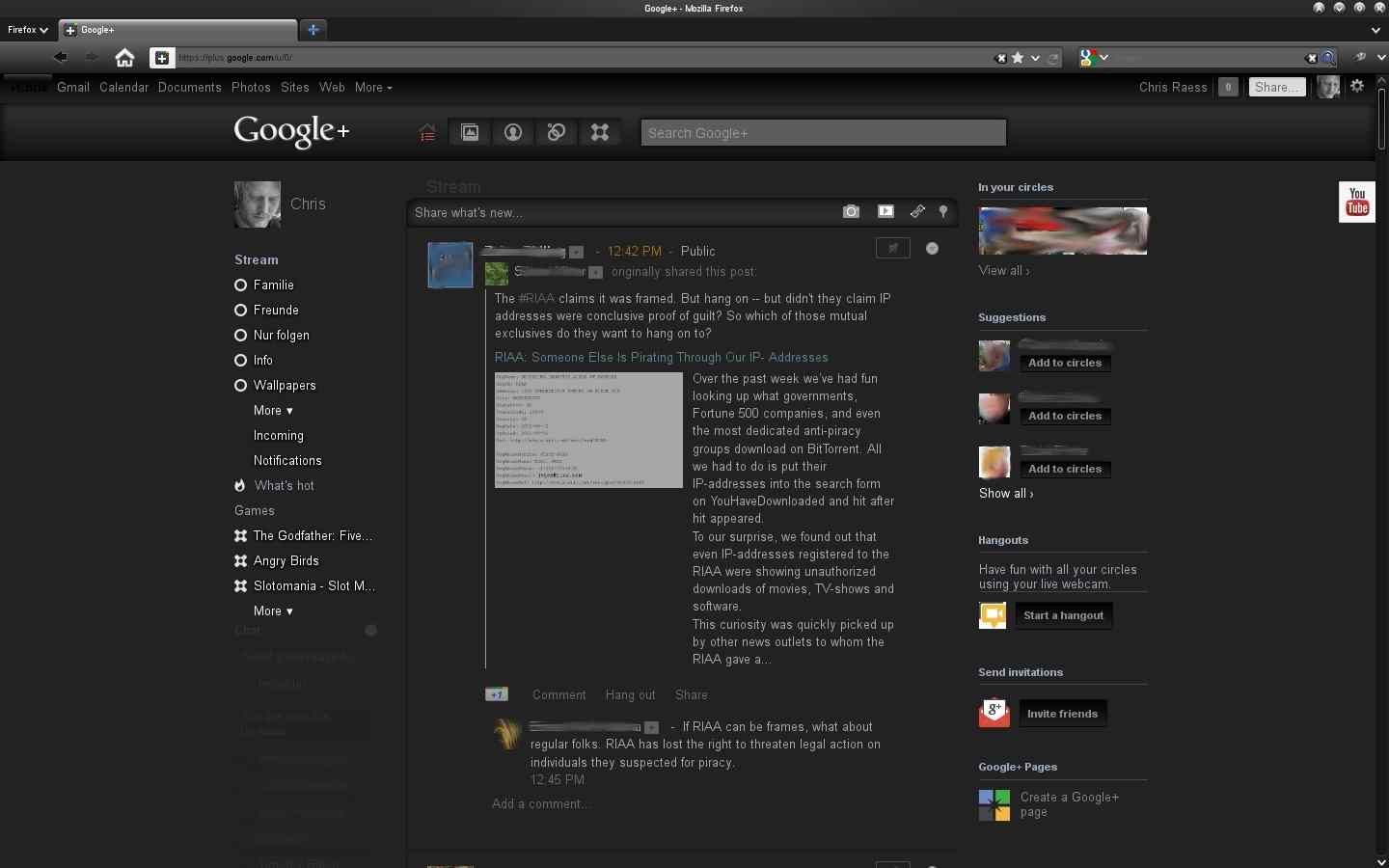This screenshot has width=1389, height=868.
Task: Open Google+ settings gear
Action: coord(1357,86)
